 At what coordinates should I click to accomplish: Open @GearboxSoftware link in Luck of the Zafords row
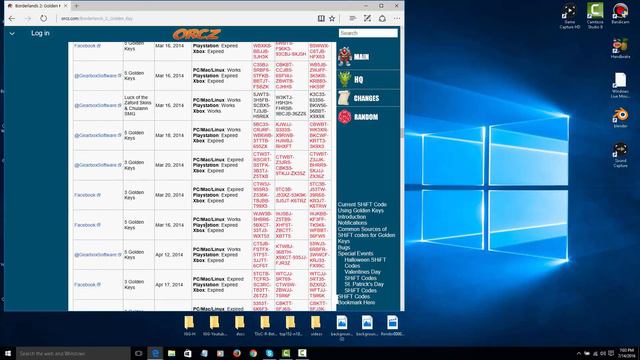(98, 105)
